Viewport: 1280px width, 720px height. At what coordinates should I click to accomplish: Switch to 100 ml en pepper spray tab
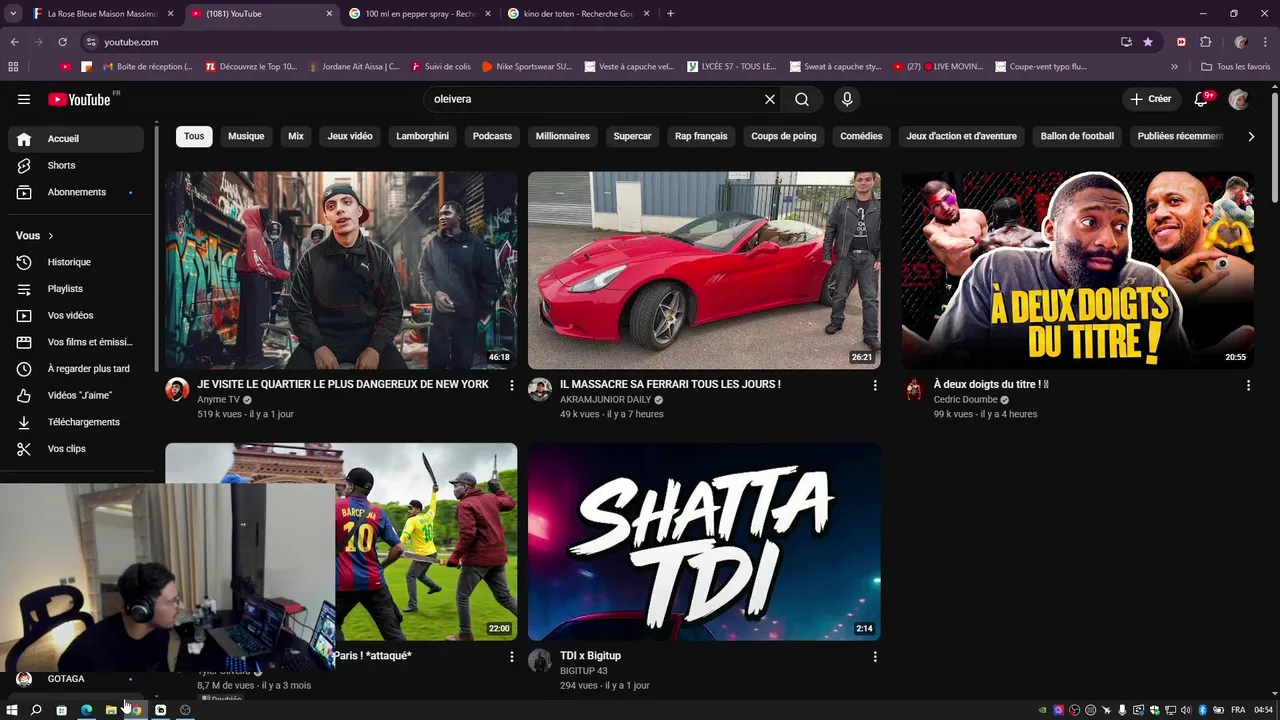click(419, 14)
